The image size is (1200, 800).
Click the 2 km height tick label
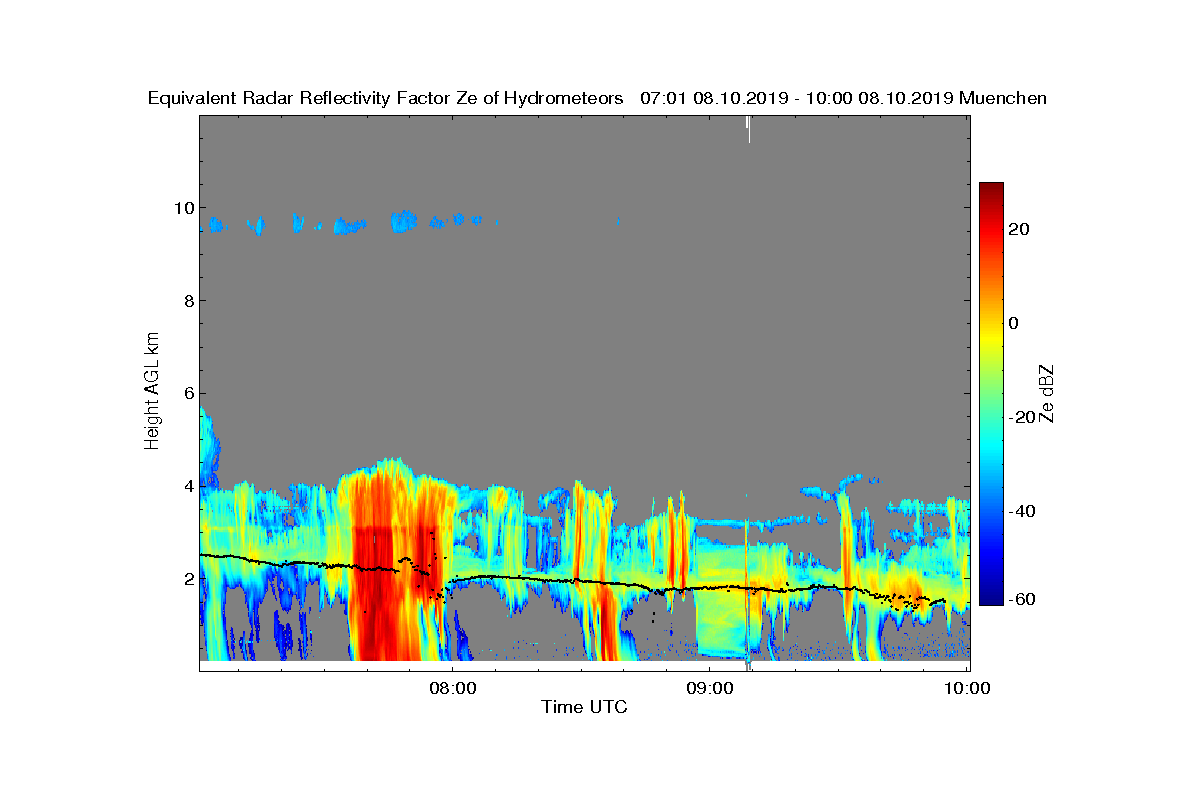187,579
